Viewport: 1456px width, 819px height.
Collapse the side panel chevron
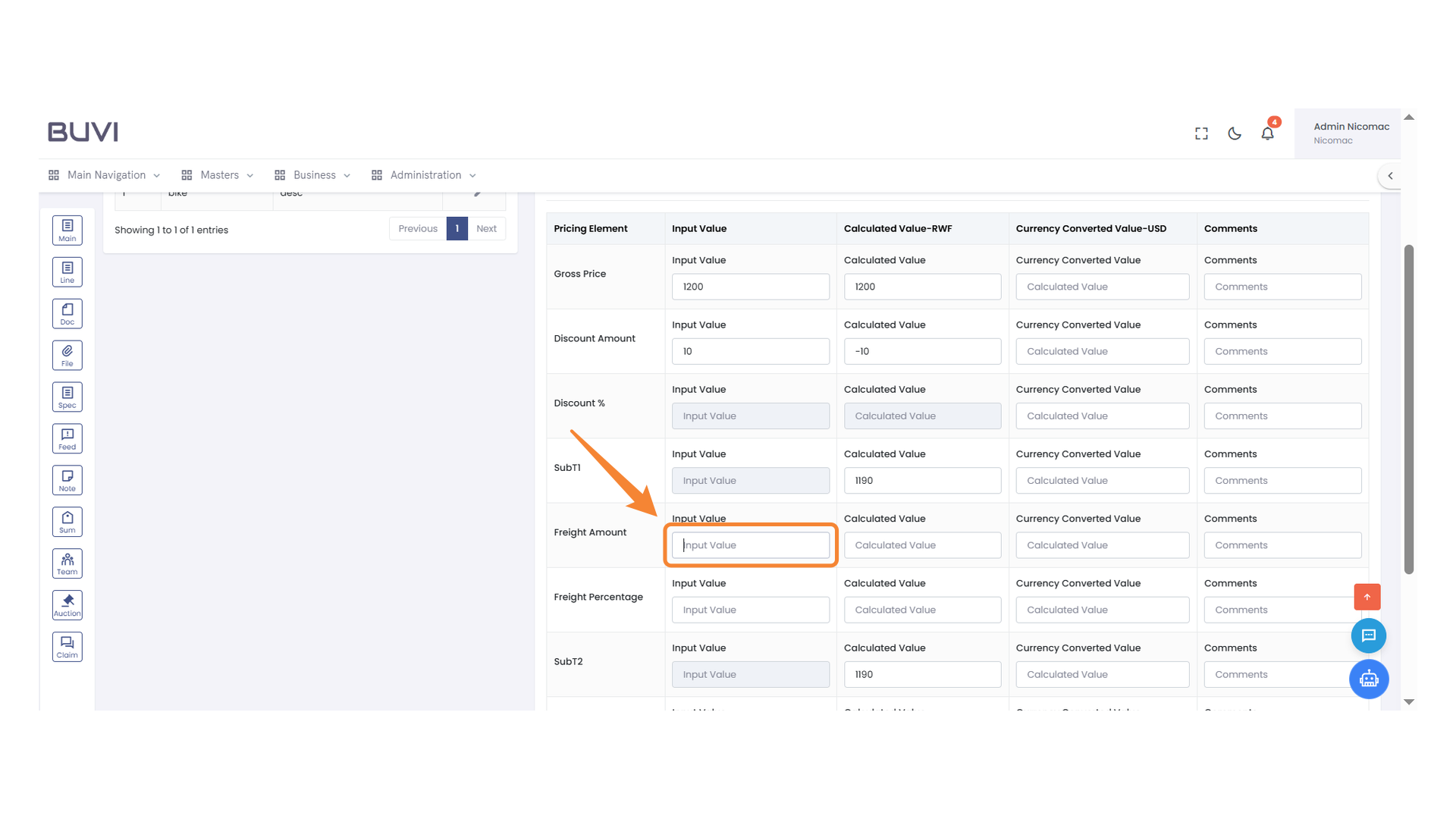1390,175
